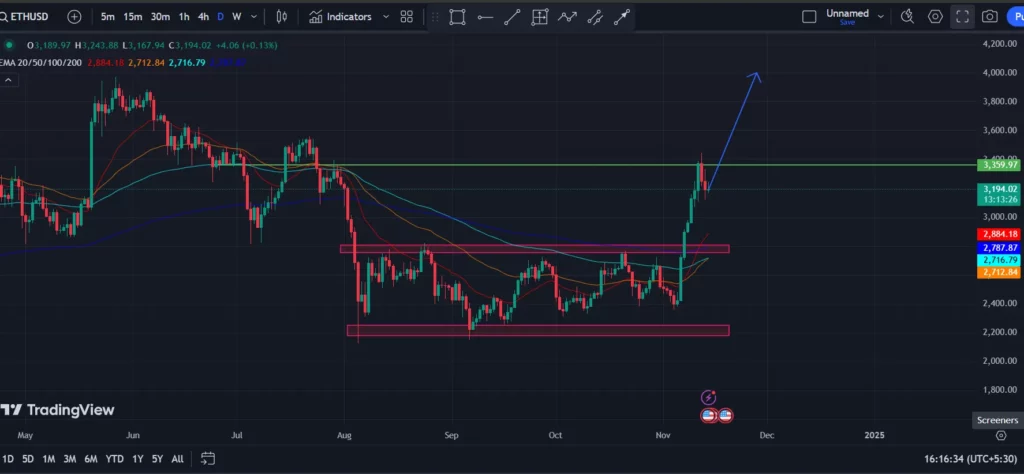This screenshot has height=474, width=1024.
Task: Select the W weekly timeframe
Action: pyautogui.click(x=236, y=17)
